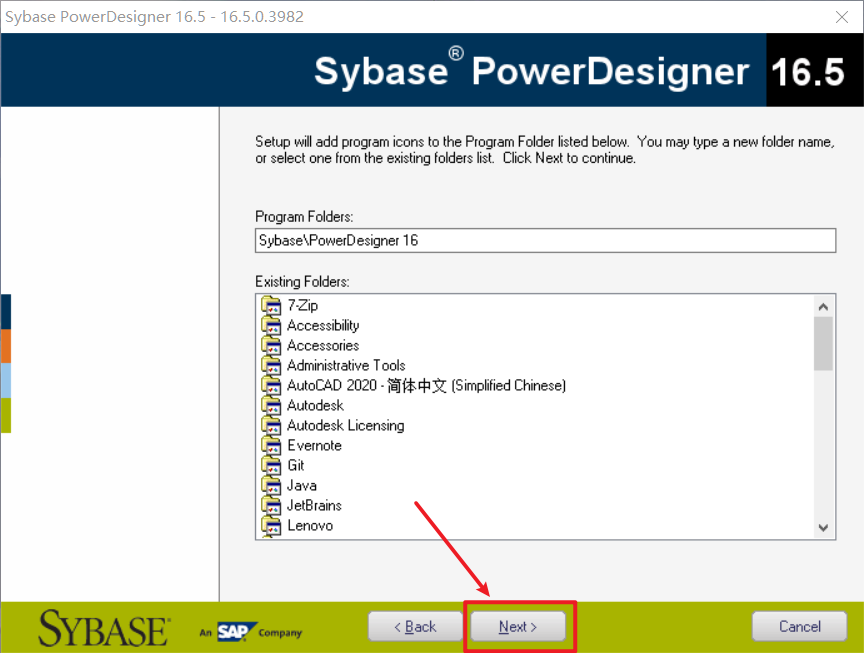Screen dimensions: 864x653
Task: Click the scroll down arrow of folder list
Action: pos(823,528)
